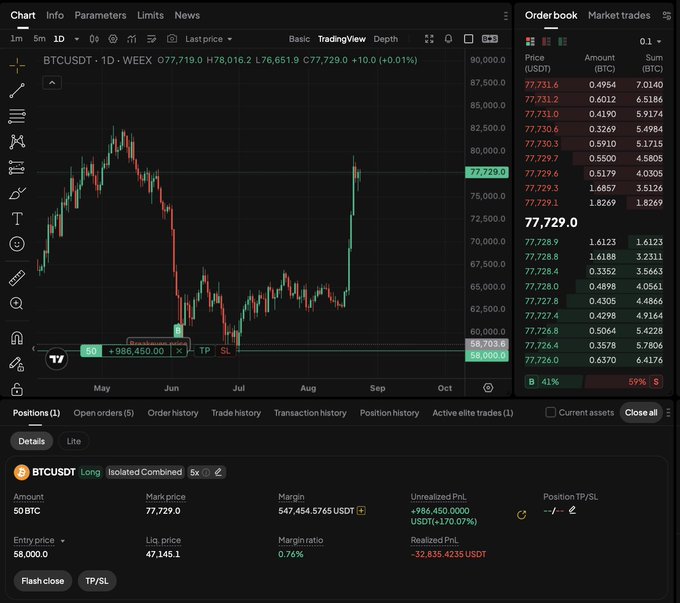Image resolution: width=680 pixels, height=603 pixels.
Task: Open Active elite trades (1) tab
Action: coord(473,413)
